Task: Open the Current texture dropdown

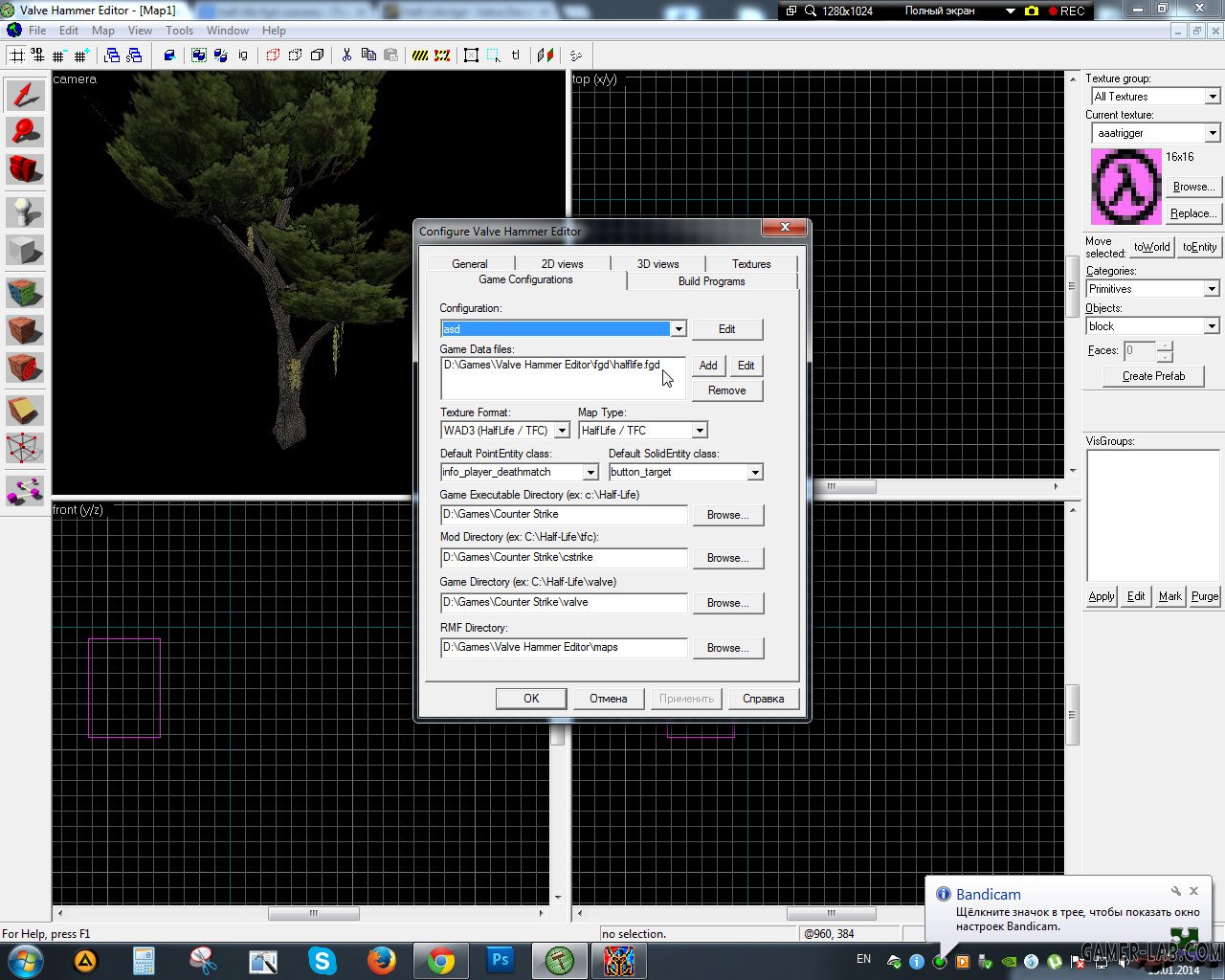Action: coord(1213,133)
